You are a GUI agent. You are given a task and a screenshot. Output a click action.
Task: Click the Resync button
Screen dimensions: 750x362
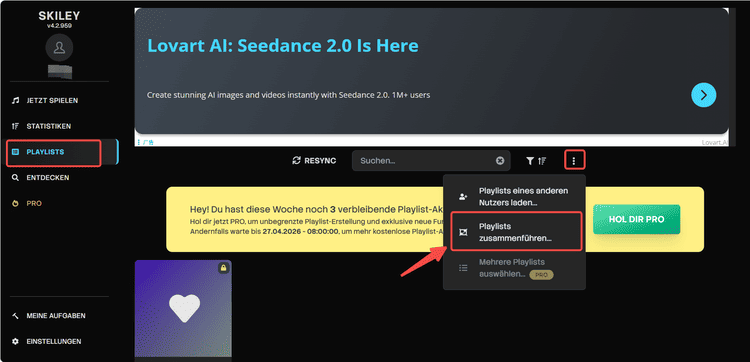pyautogui.click(x=314, y=161)
